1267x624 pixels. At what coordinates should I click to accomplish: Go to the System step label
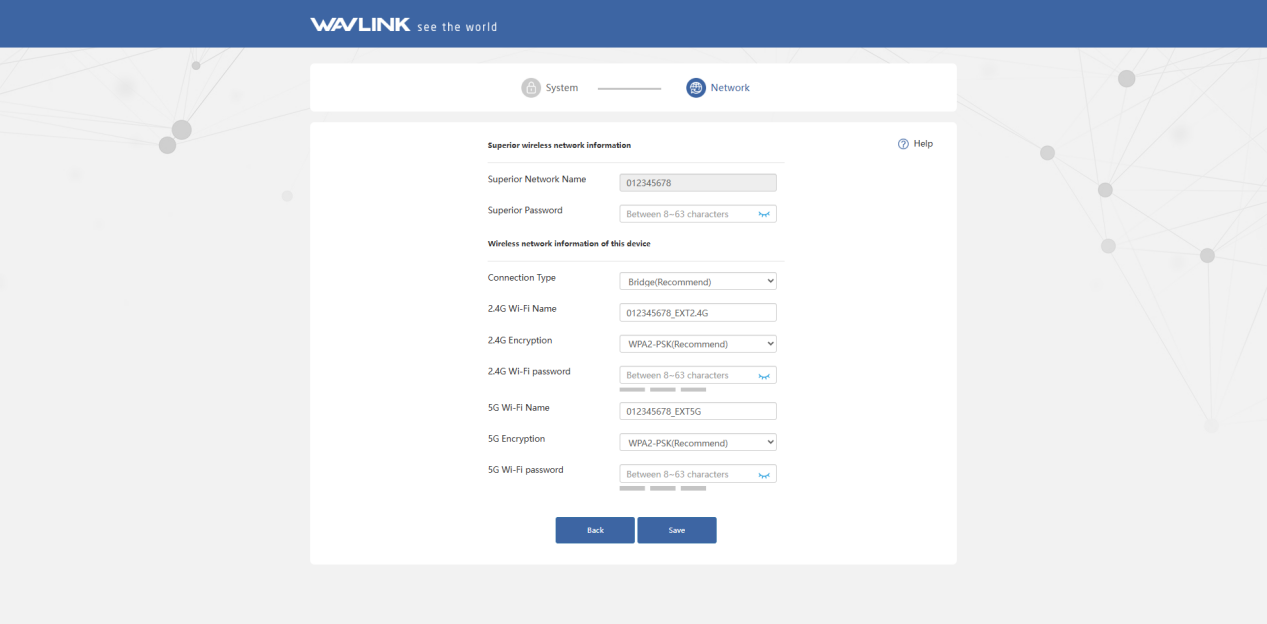[562, 88]
